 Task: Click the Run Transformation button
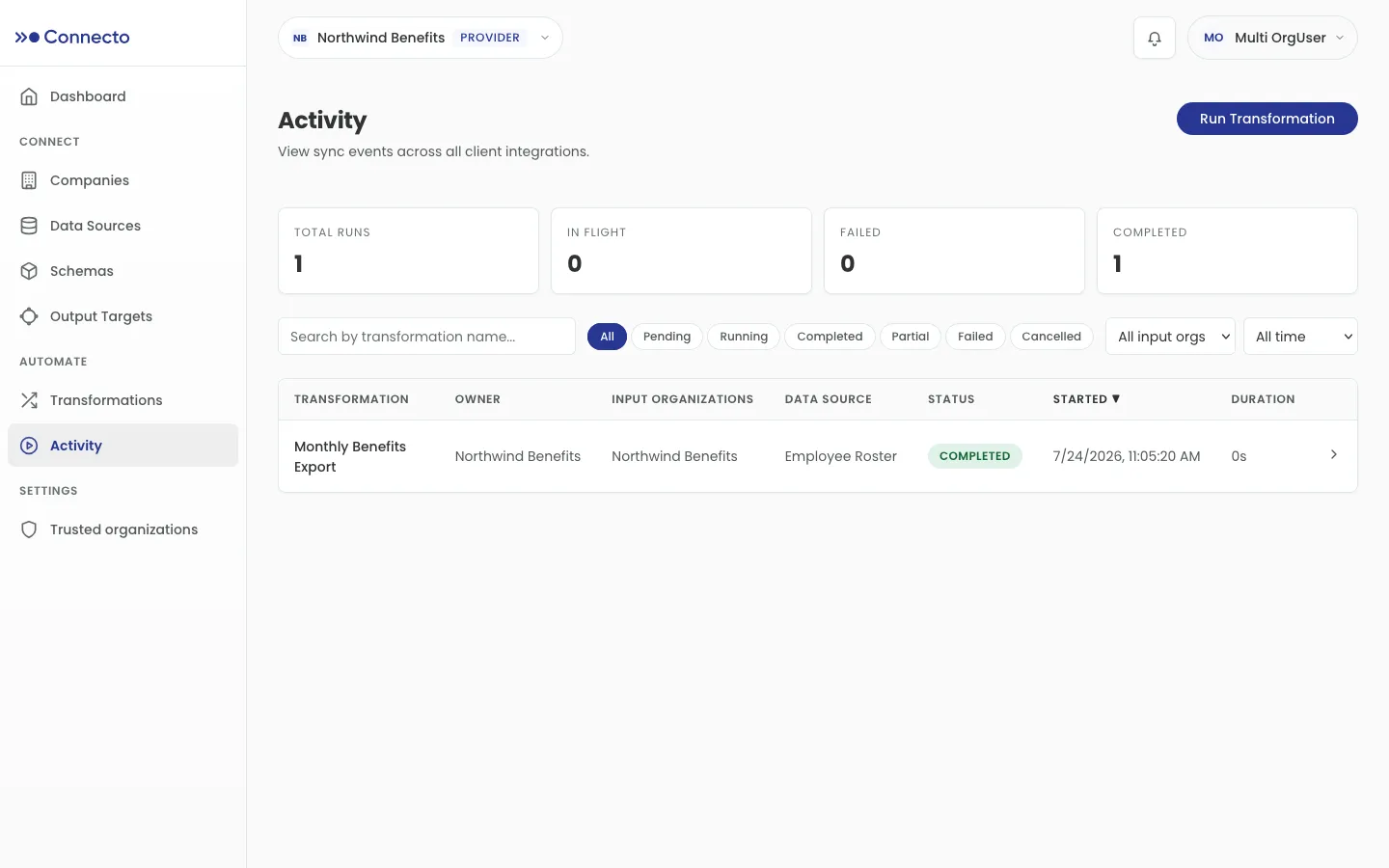pos(1266,119)
